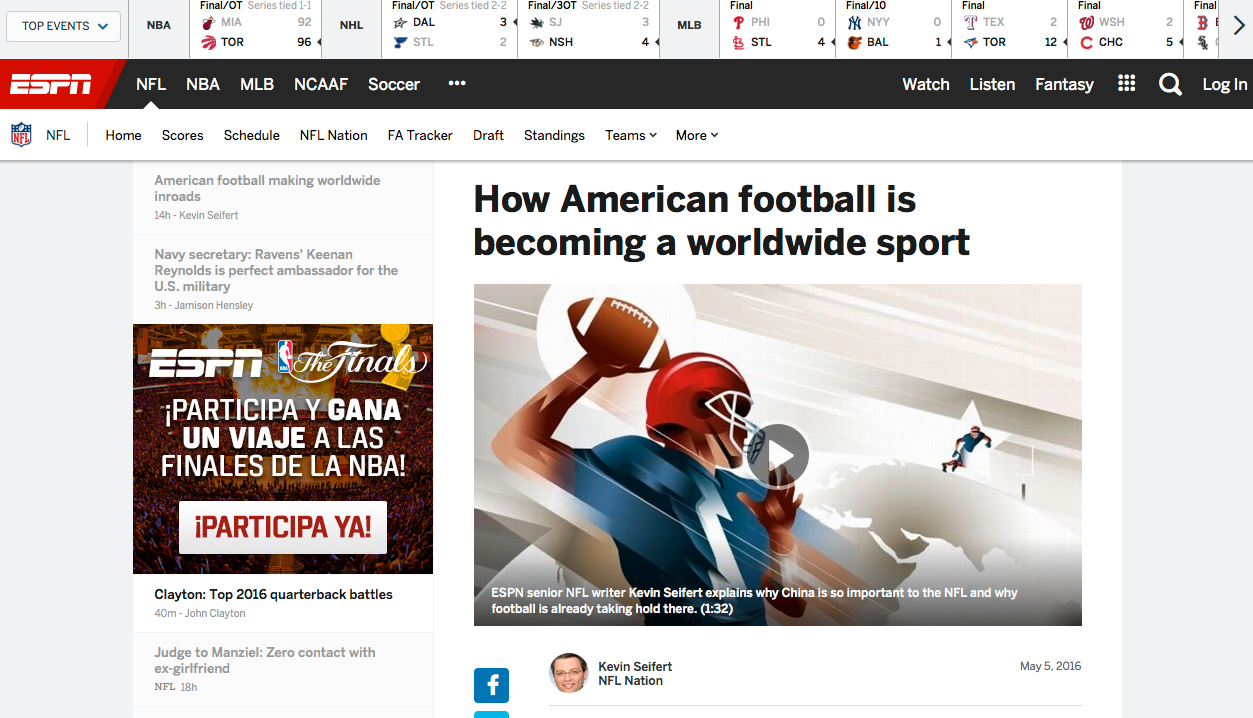Click the Cardinals logo in scoreboard
This screenshot has width=1253, height=718.
pos(738,42)
